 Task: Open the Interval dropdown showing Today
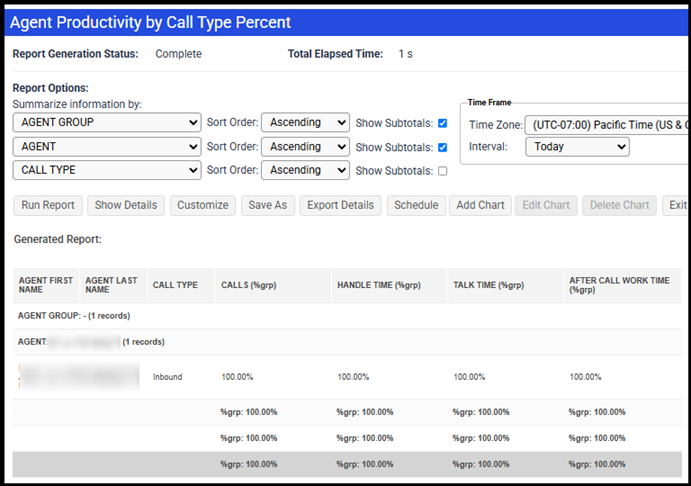(577, 147)
